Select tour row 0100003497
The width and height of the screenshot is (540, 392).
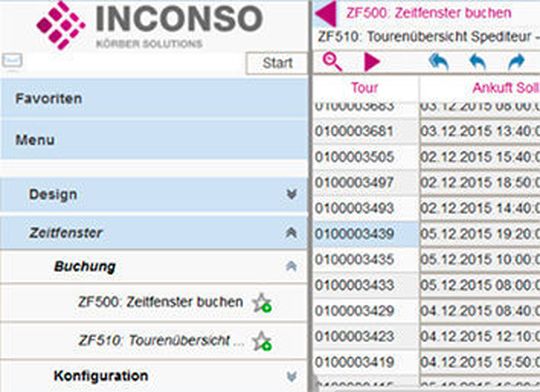click(365, 182)
